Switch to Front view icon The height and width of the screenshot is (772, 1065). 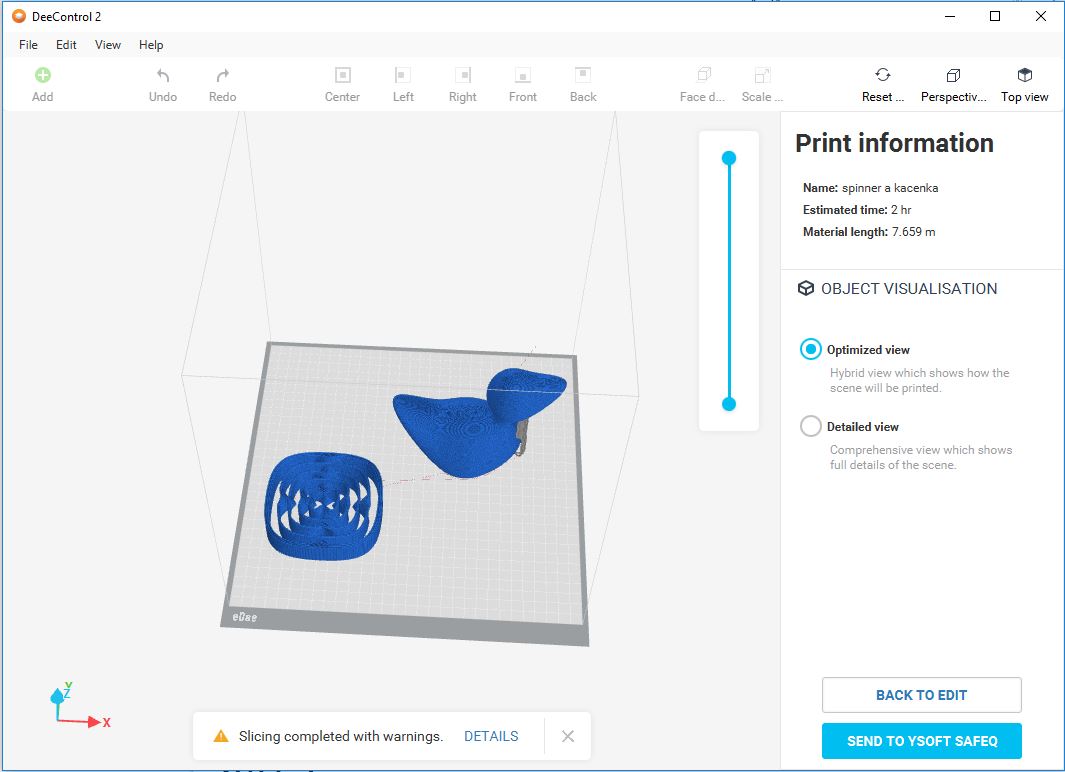tap(522, 75)
